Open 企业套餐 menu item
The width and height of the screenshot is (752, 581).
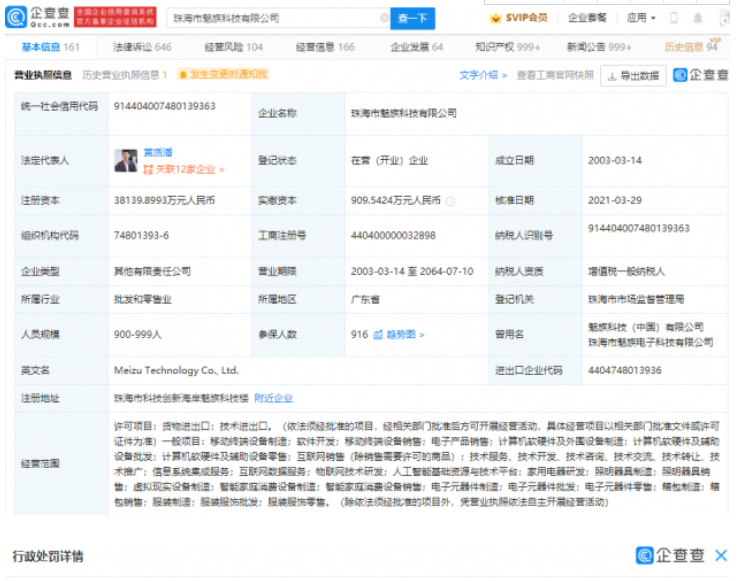click(x=587, y=18)
